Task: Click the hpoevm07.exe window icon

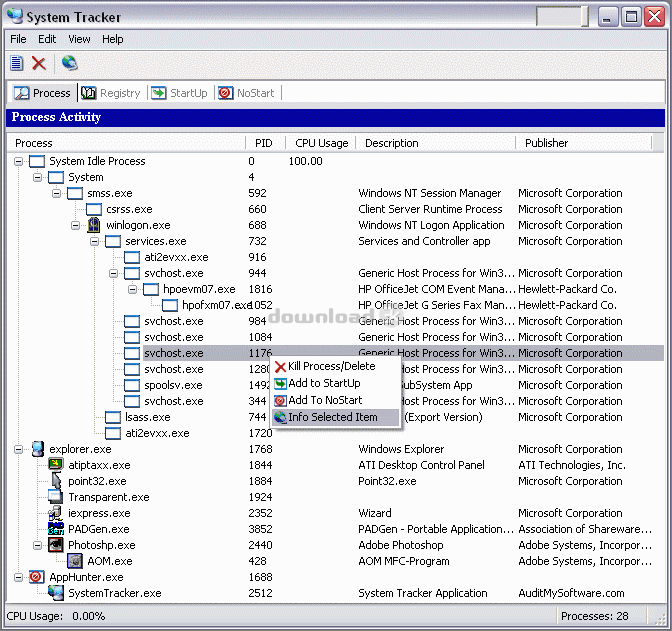Action: pyautogui.click(x=151, y=289)
